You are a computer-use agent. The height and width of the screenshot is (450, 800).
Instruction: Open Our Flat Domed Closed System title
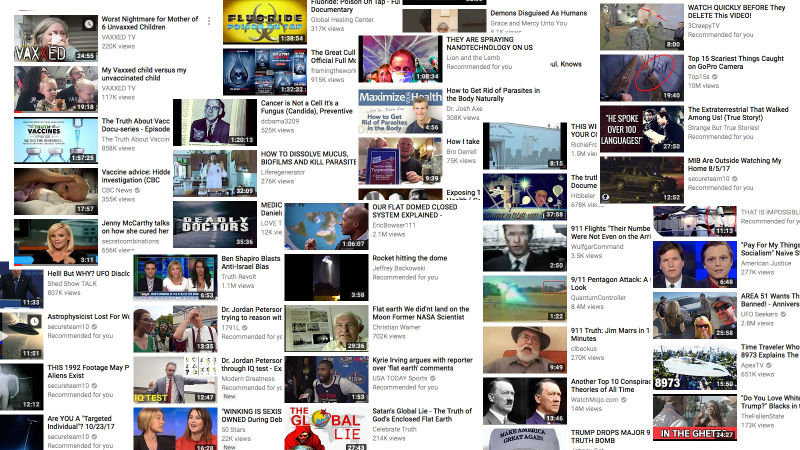point(415,211)
